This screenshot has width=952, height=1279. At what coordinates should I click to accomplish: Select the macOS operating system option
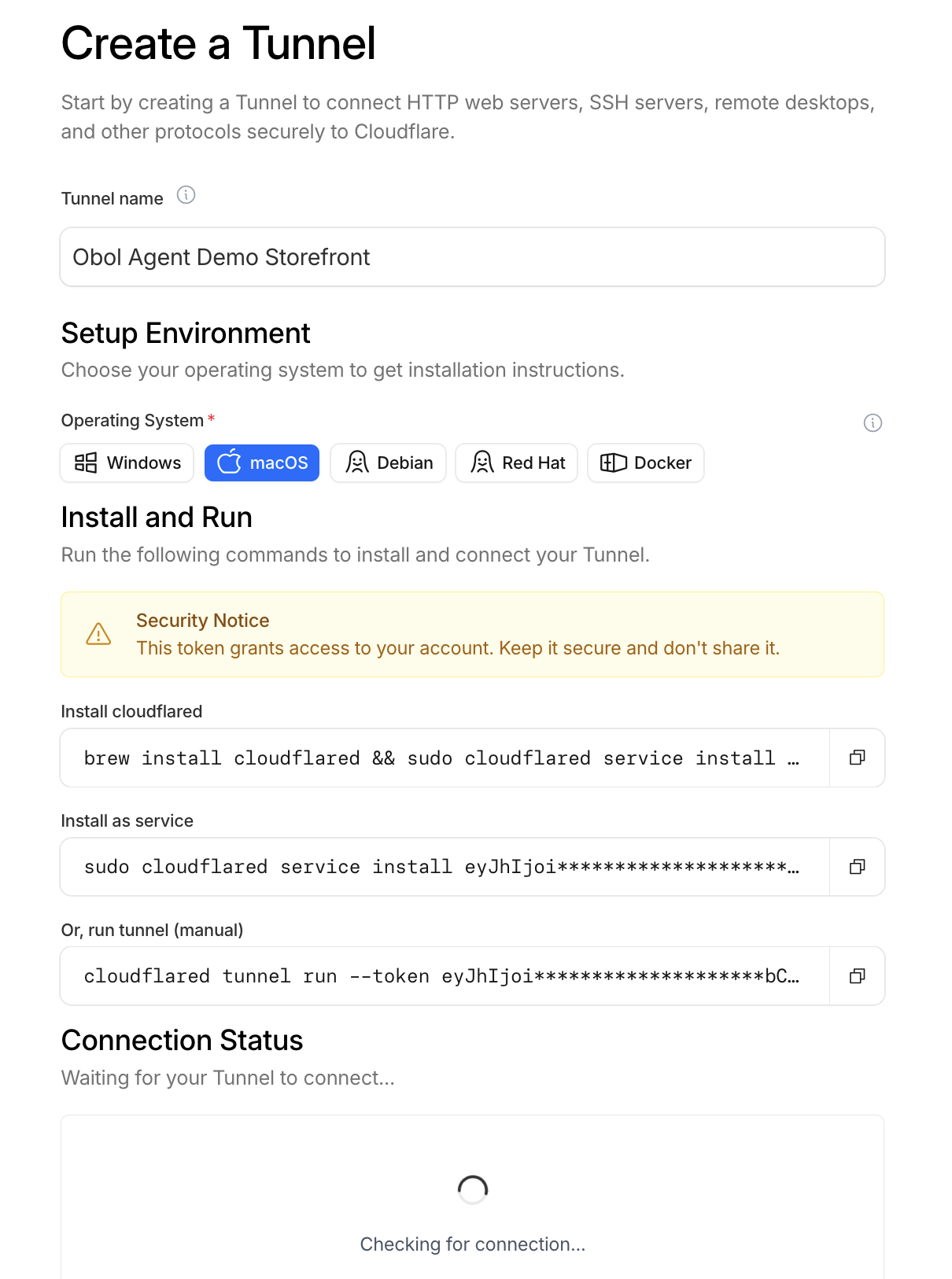click(x=262, y=463)
